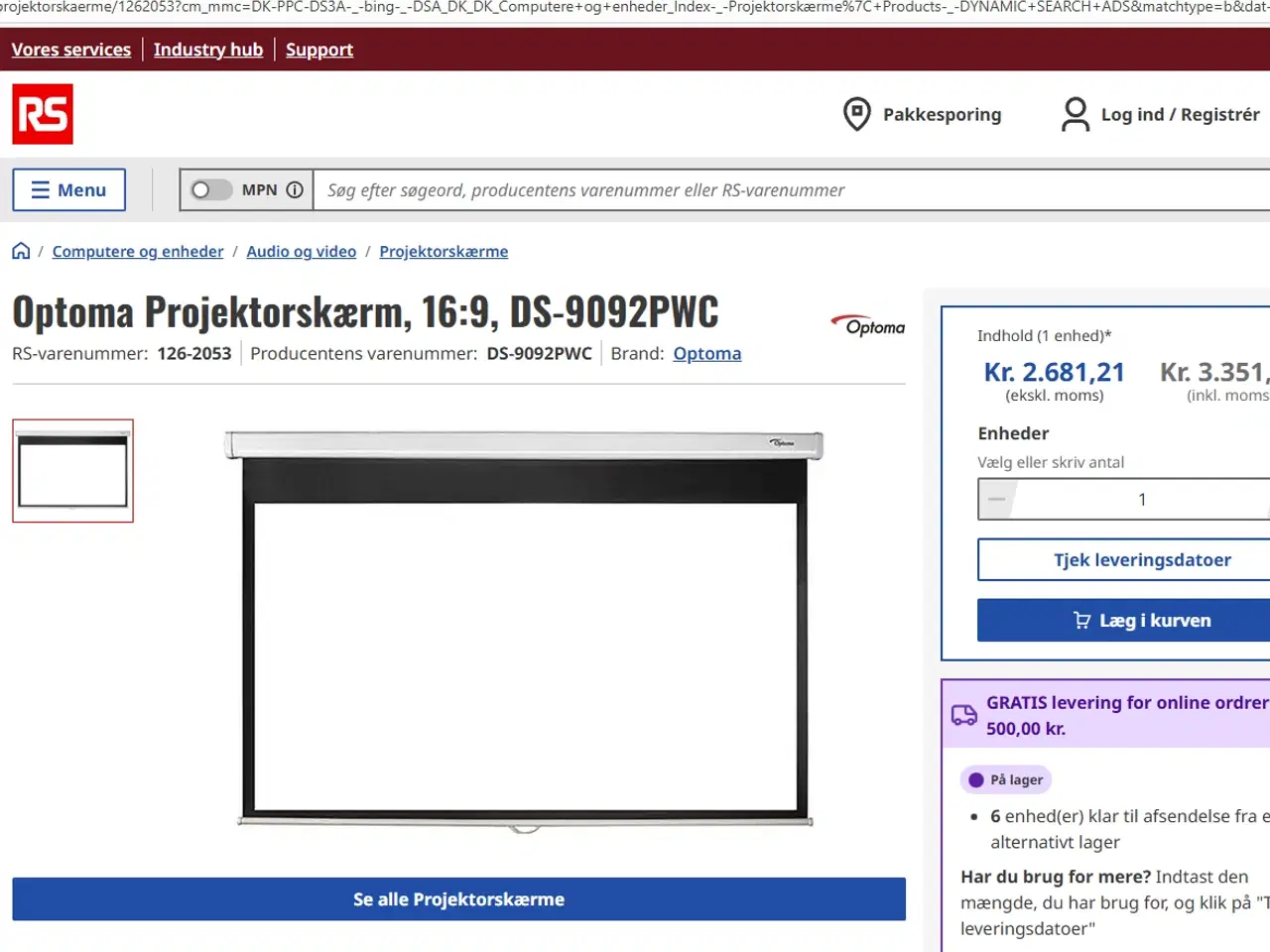
Task: Open Support in top bar
Action: [319, 50]
